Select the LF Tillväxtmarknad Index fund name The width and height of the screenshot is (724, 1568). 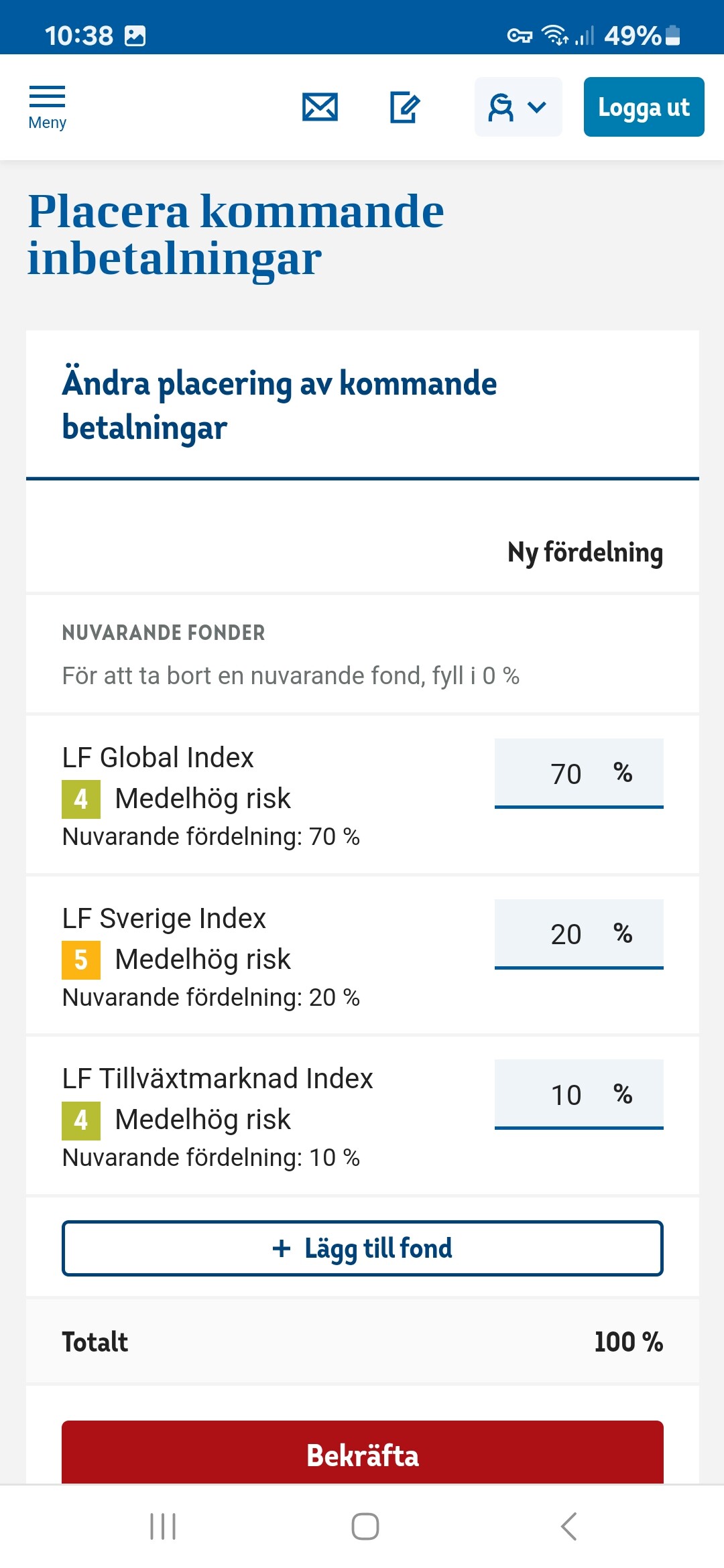(x=217, y=1079)
